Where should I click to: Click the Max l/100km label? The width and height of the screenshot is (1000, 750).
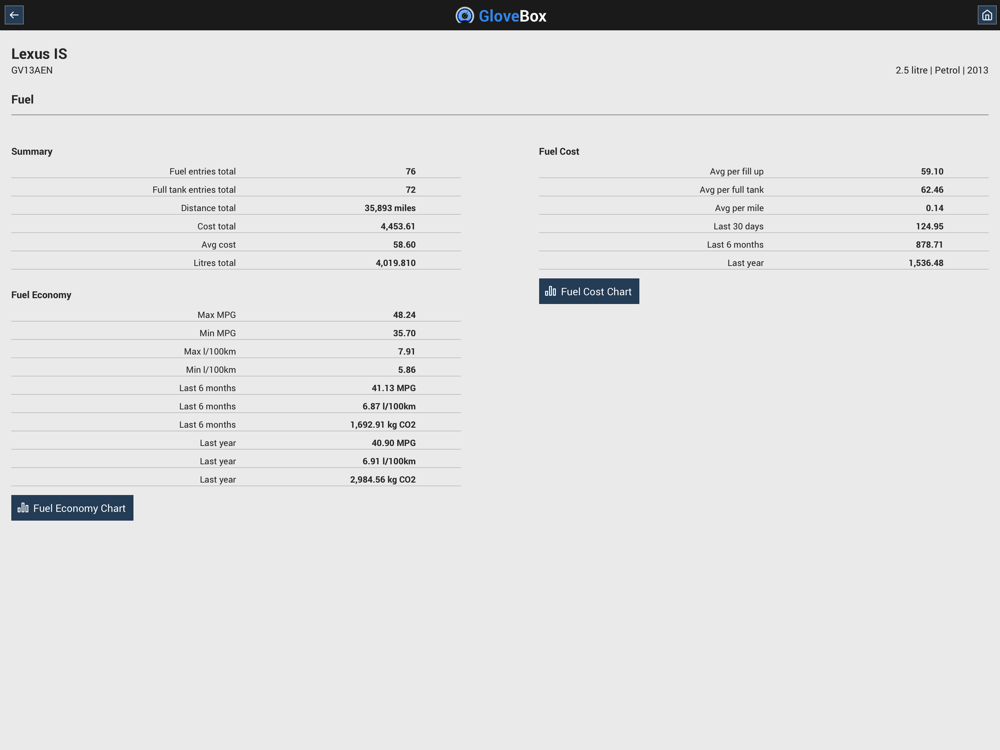[x=210, y=351]
